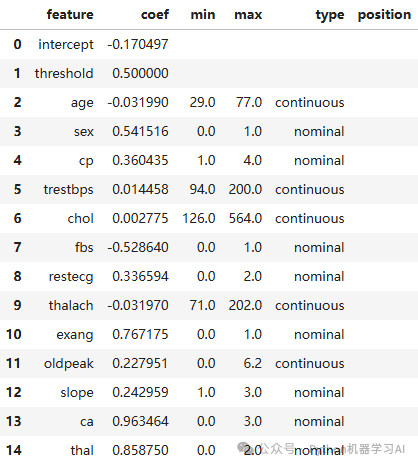Select row index 4 for cp

pyautogui.click(x=17, y=160)
